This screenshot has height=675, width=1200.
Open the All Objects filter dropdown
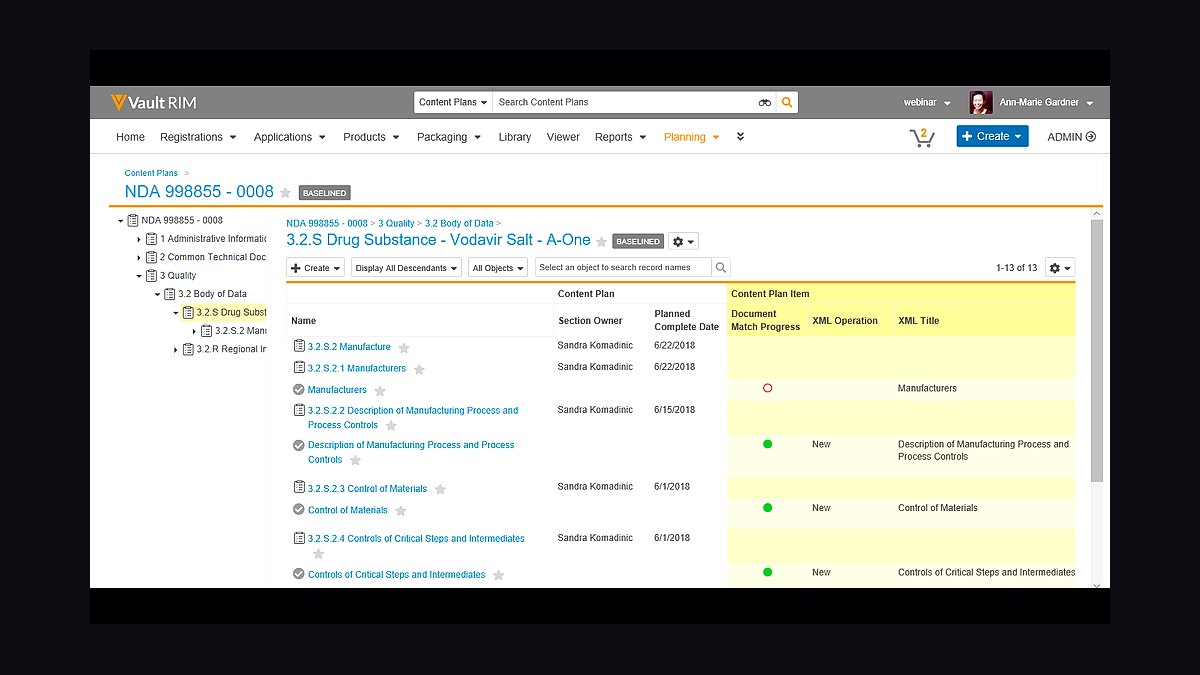[498, 268]
